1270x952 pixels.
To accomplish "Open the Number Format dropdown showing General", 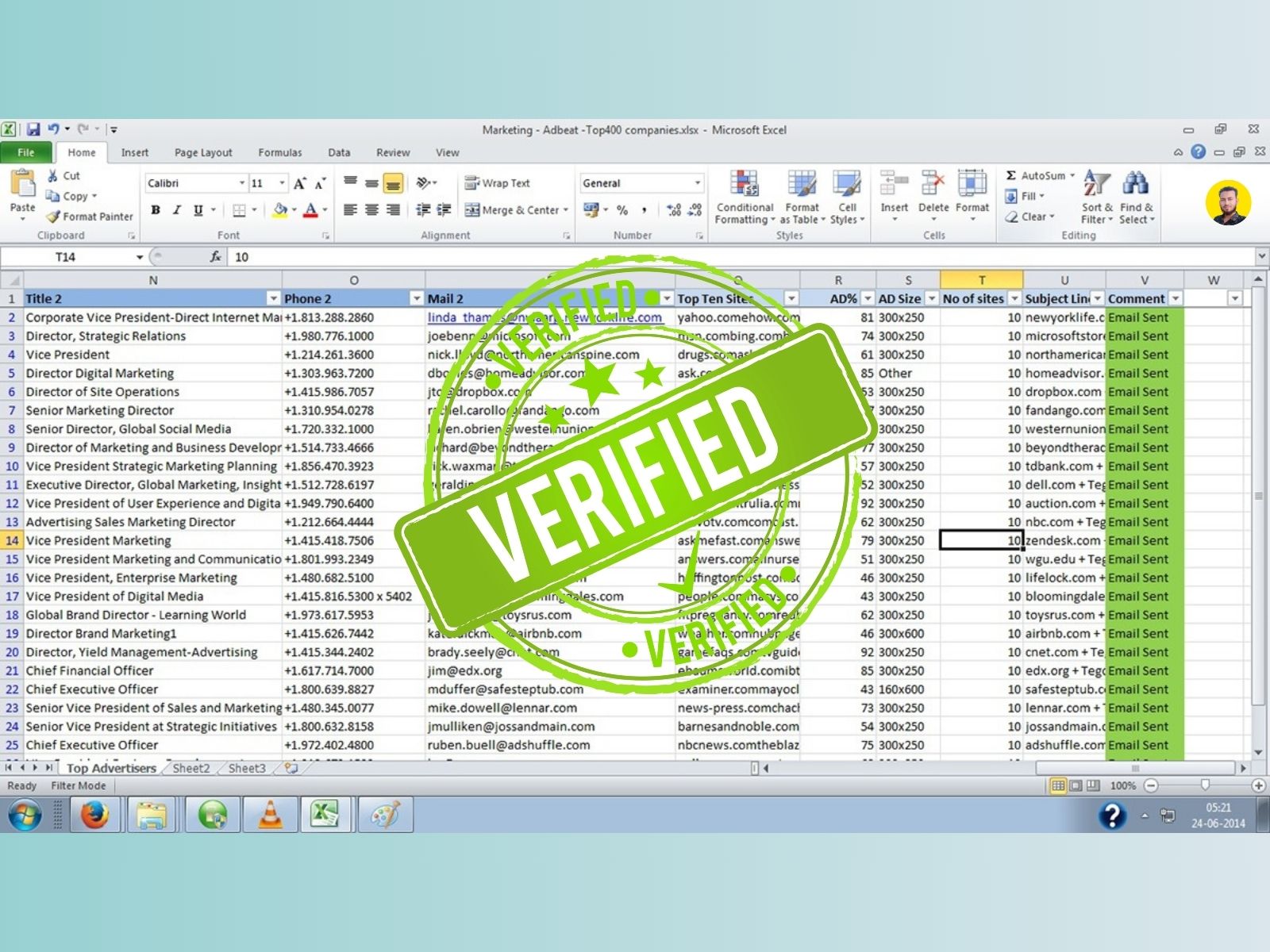I will [640, 183].
